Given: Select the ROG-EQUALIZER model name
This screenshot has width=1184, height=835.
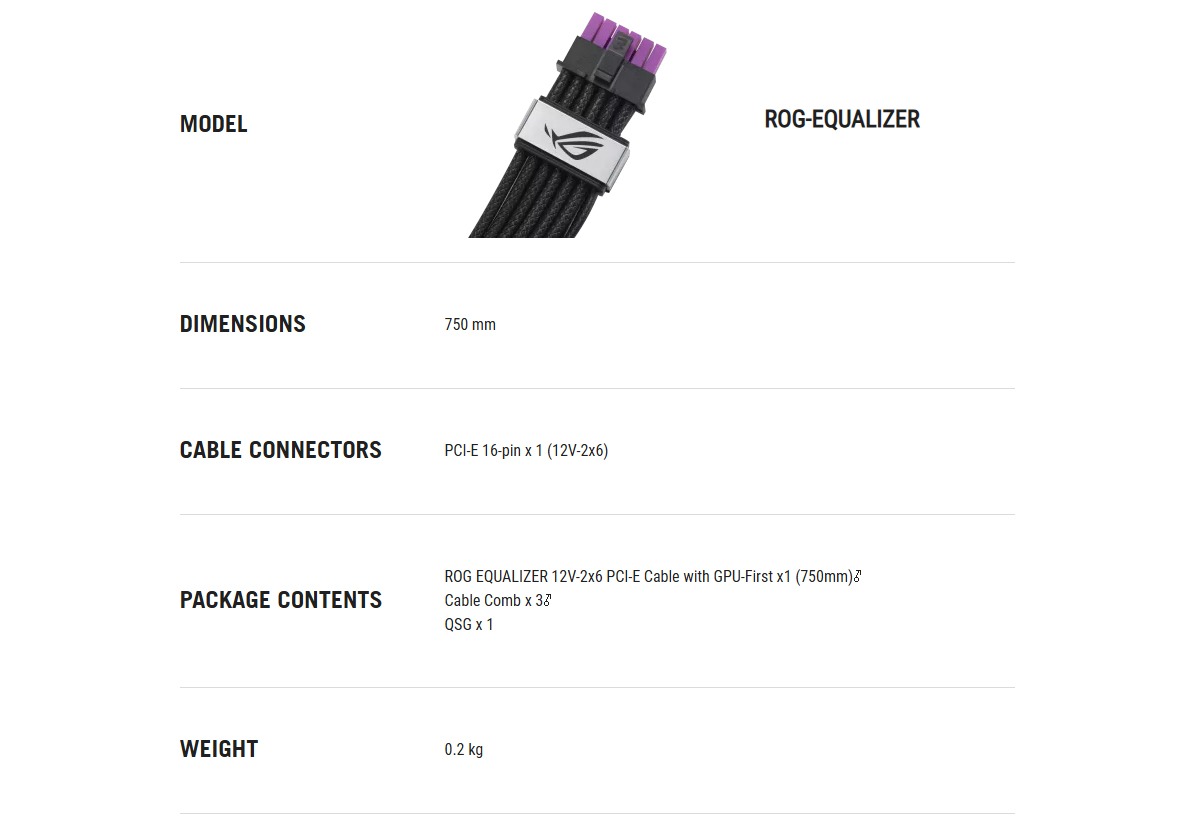Looking at the screenshot, I should click(842, 119).
